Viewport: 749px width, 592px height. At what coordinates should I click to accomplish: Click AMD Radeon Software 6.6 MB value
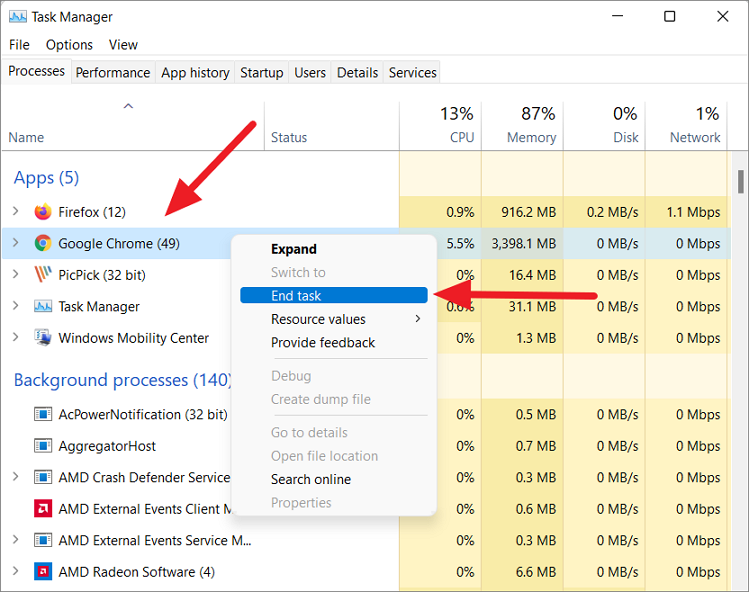[x=535, y=572]
